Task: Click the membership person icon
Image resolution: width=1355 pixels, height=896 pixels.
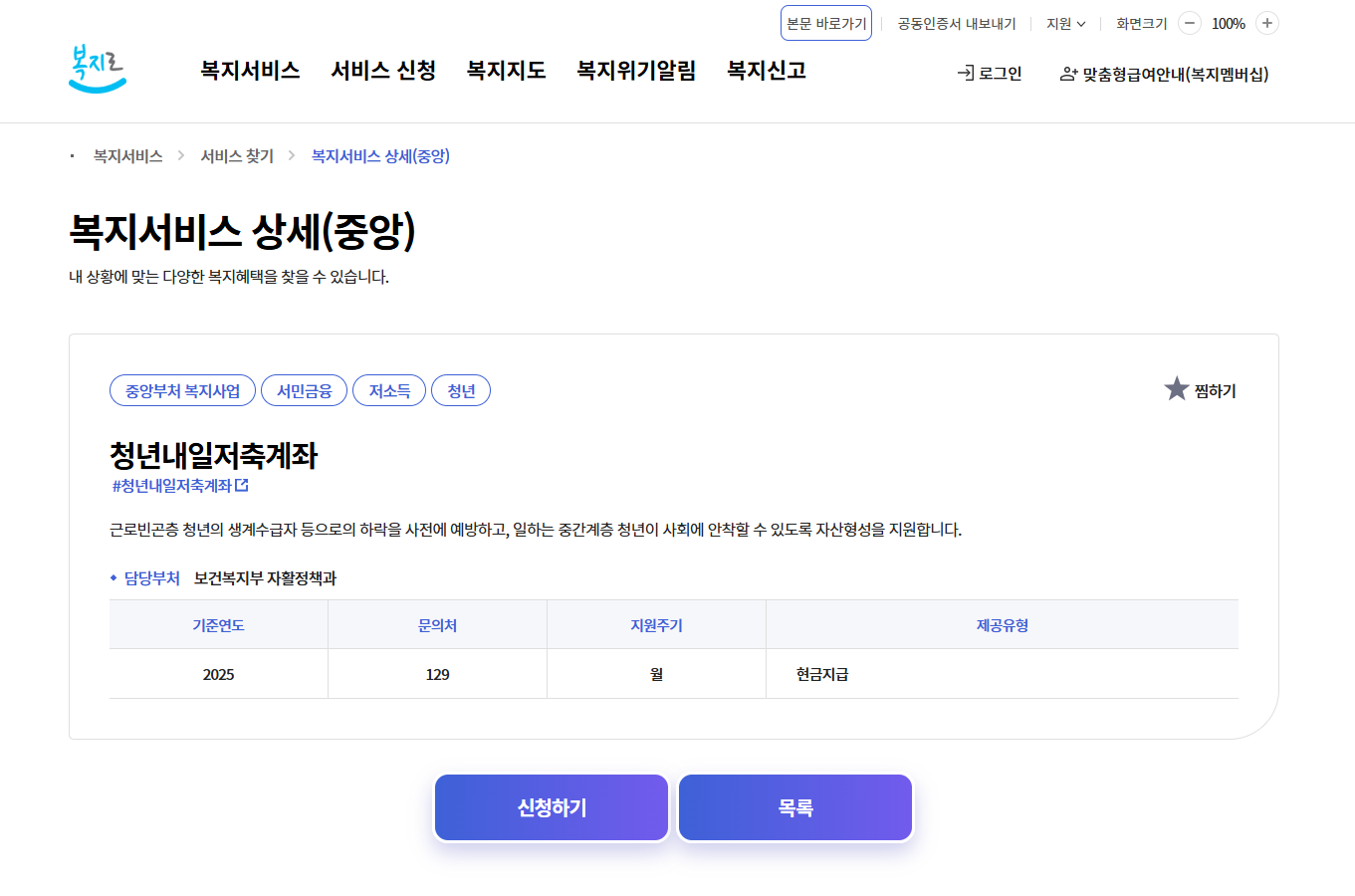Action: tap(1068, 74)
